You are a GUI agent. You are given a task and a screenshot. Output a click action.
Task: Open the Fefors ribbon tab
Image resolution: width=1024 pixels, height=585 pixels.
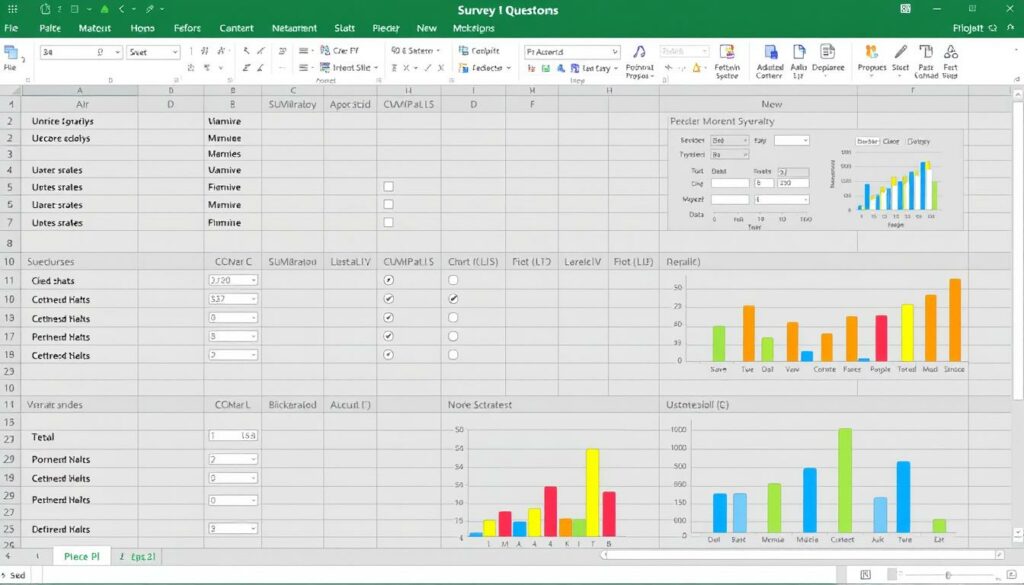[x=187, y=28]
